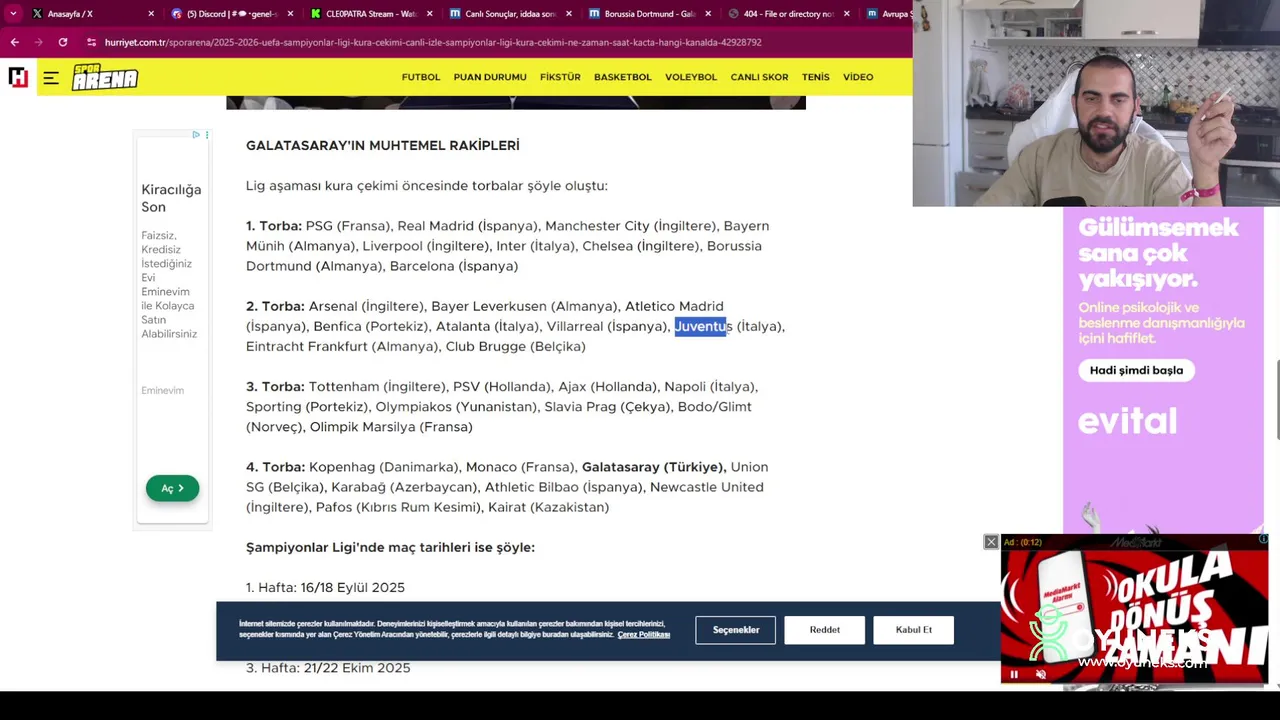The height and width of the screenshot is (720, 1280).
Task: Switch to the Borussia Dortmund tab
Action: [x=641, y=14]
